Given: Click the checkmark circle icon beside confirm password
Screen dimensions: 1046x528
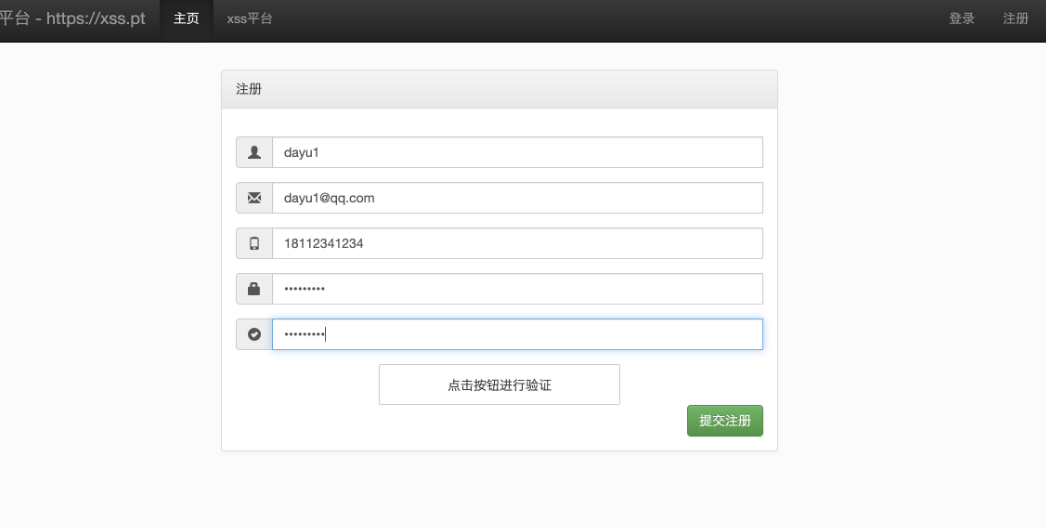Looking at the screenshot, I should (x=254, y=334).
